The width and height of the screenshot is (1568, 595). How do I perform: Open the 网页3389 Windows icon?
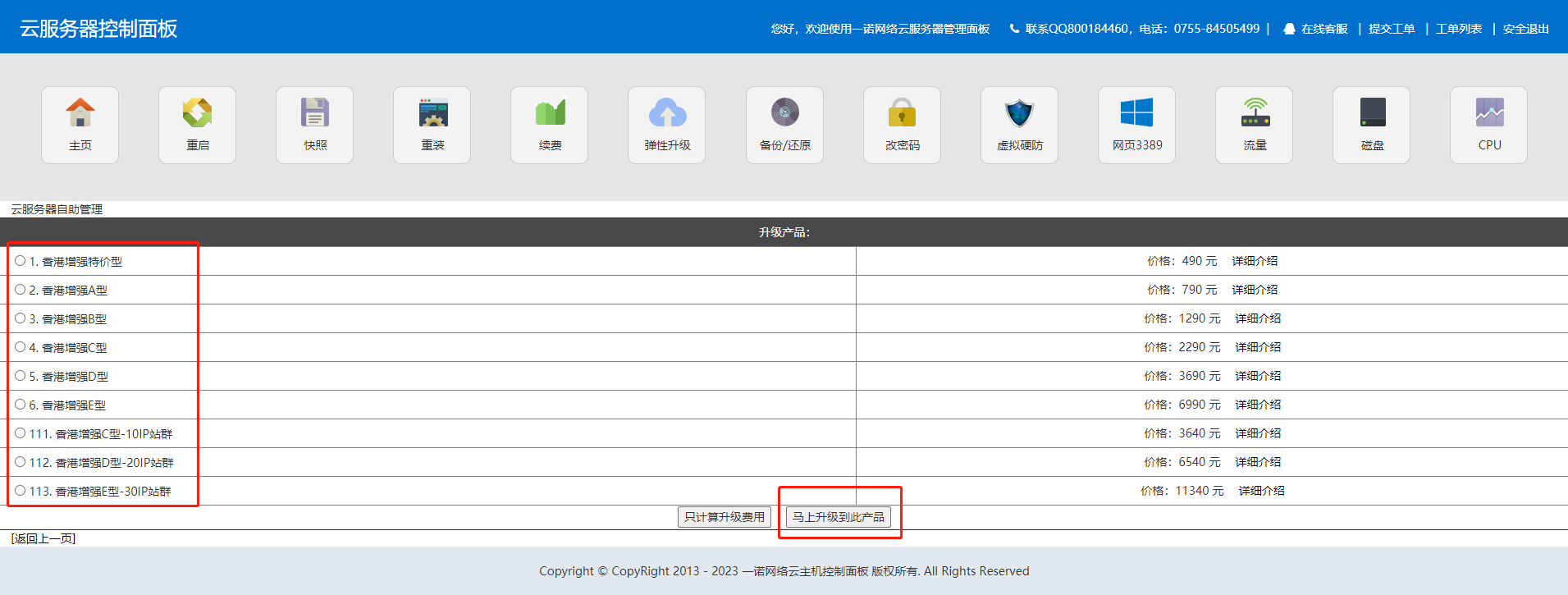1136,114
